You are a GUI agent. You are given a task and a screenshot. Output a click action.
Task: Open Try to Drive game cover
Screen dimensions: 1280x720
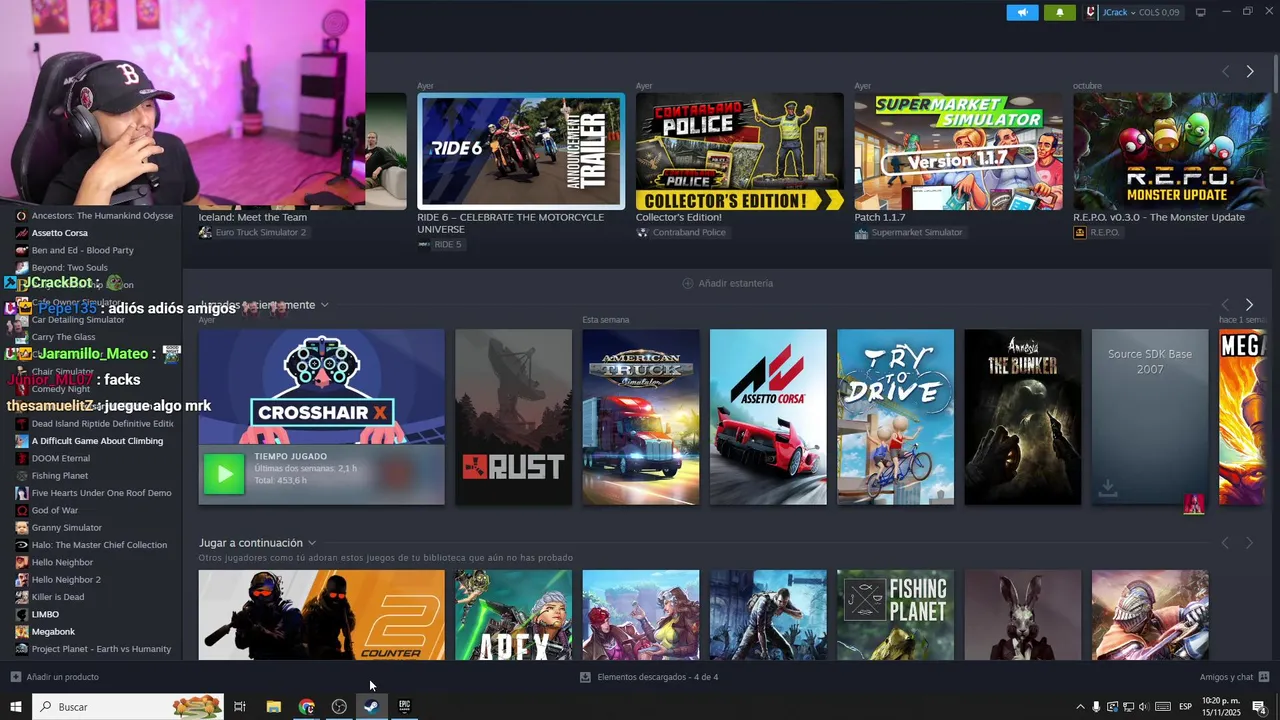click(x=895, y=417)
